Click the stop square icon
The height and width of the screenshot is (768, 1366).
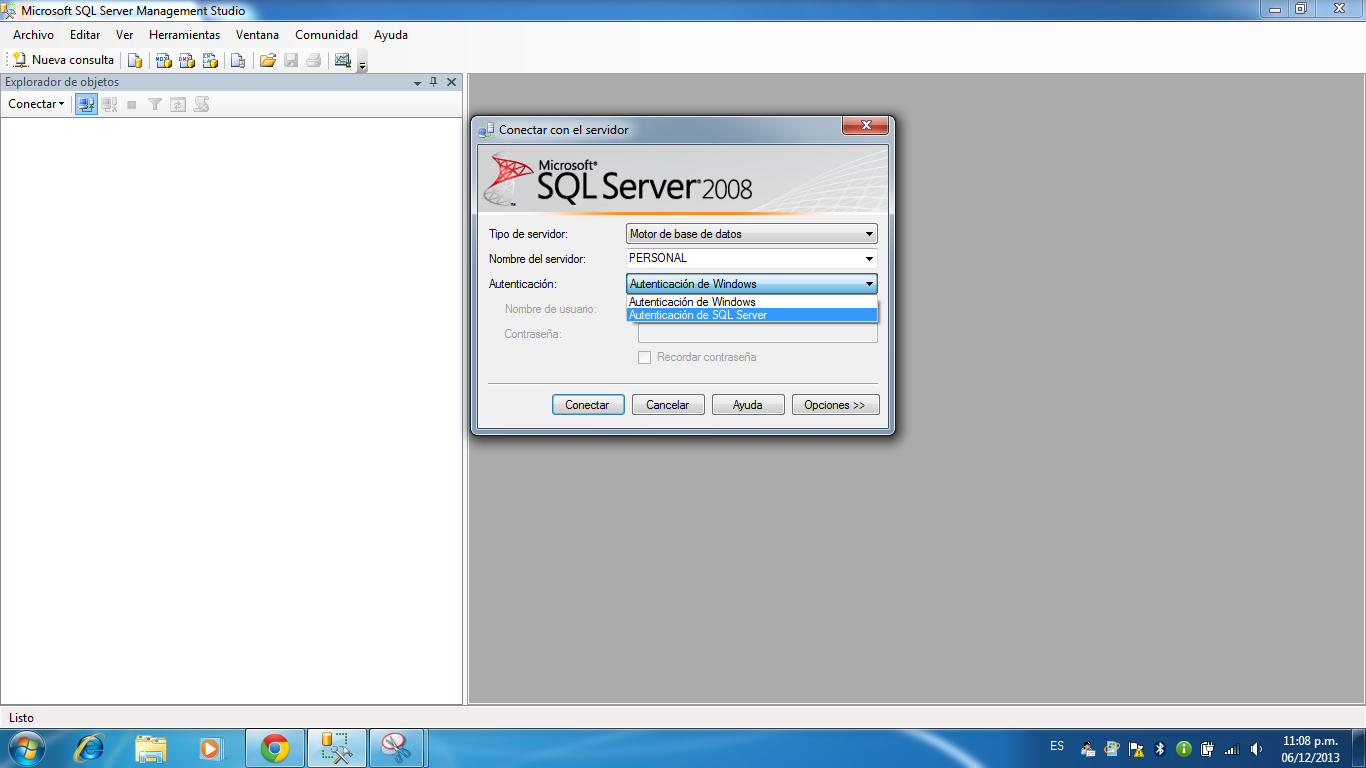pos(132,104)
